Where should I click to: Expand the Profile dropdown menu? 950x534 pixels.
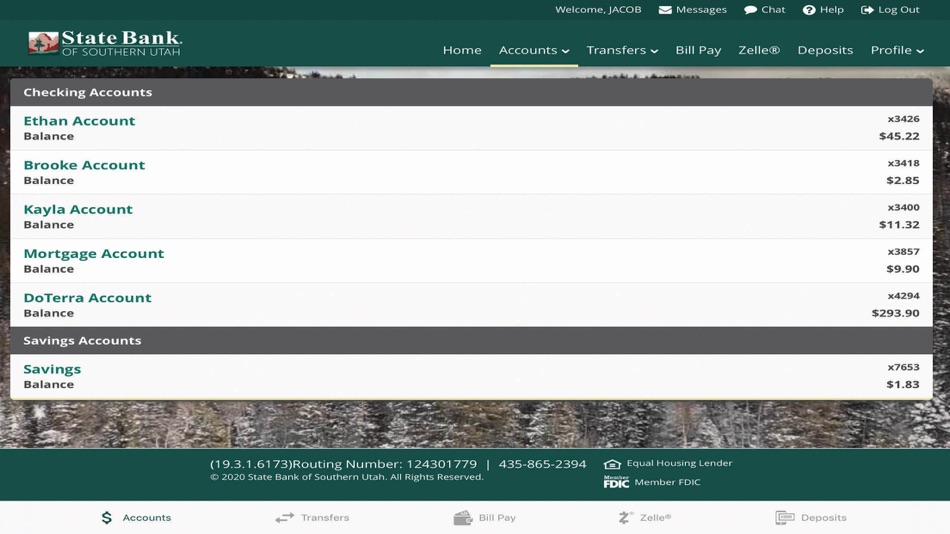897,50
